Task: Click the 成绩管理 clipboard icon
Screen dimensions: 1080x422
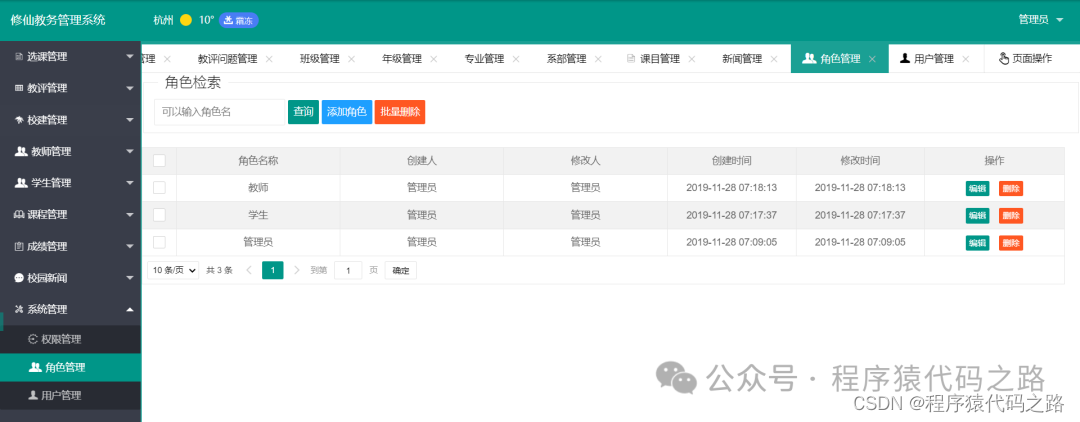Action: pyautogui.click(x=19, y=246)
